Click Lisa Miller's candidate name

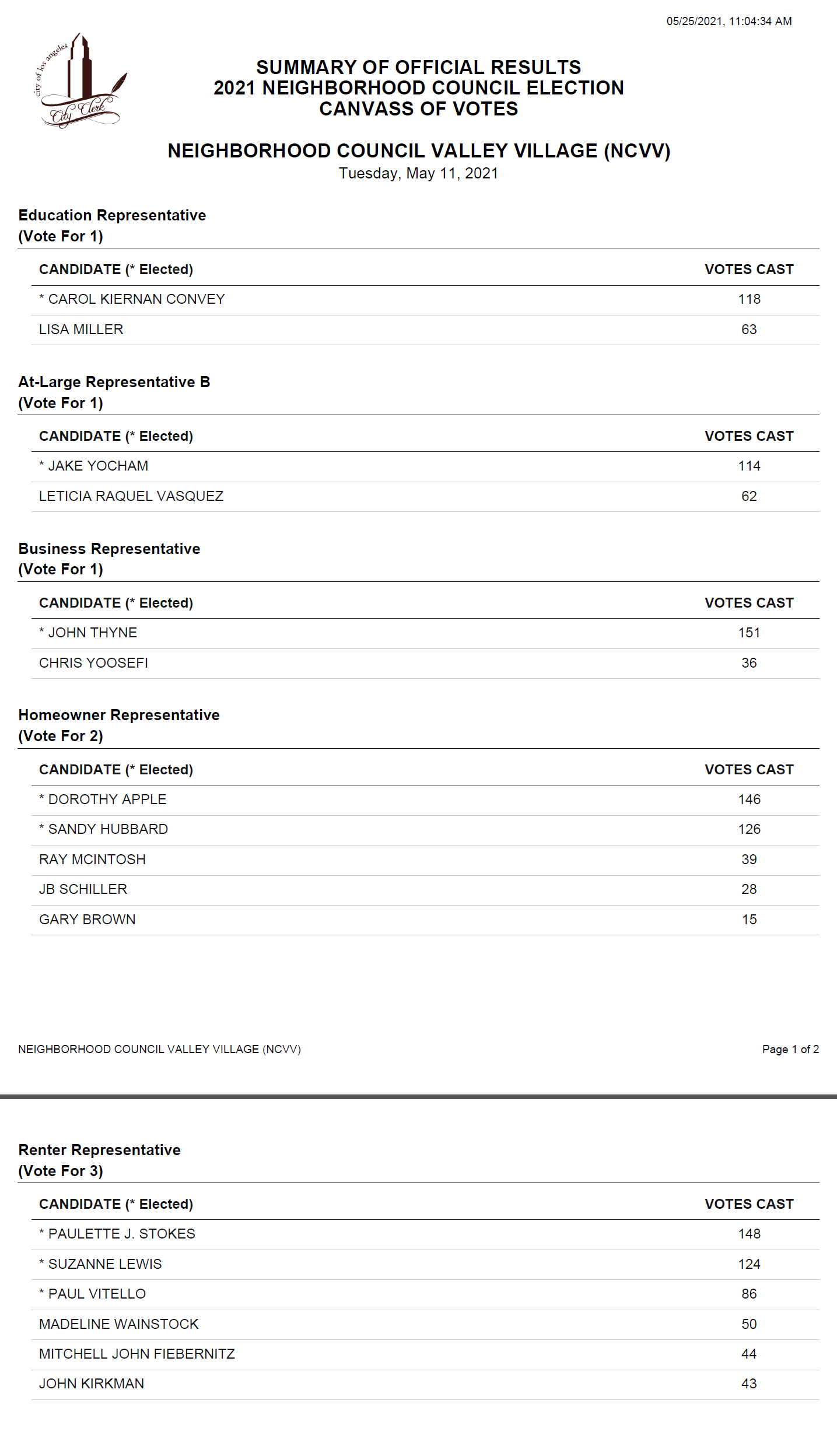click(81, 329)
